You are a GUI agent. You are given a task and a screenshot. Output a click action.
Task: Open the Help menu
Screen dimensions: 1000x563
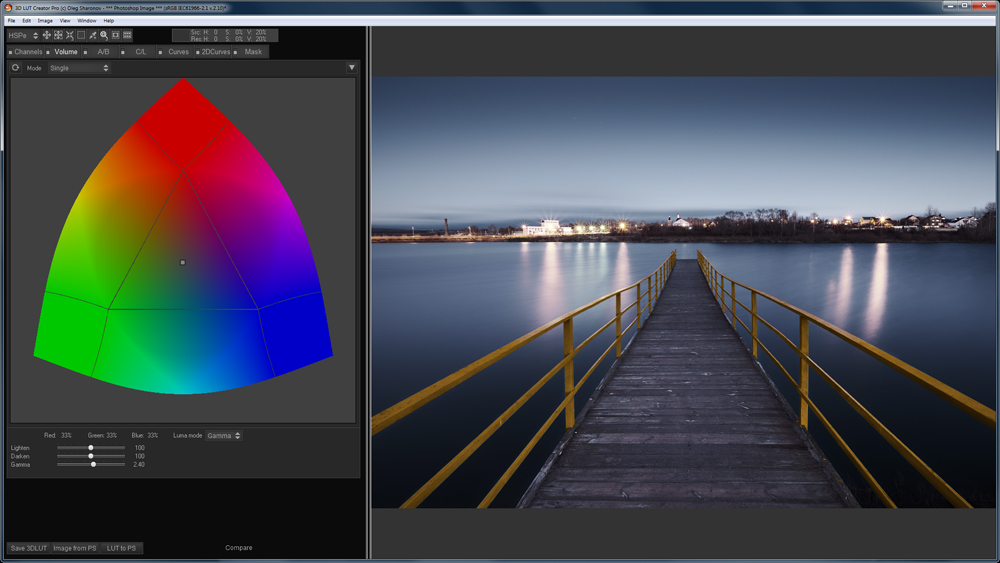109,20
